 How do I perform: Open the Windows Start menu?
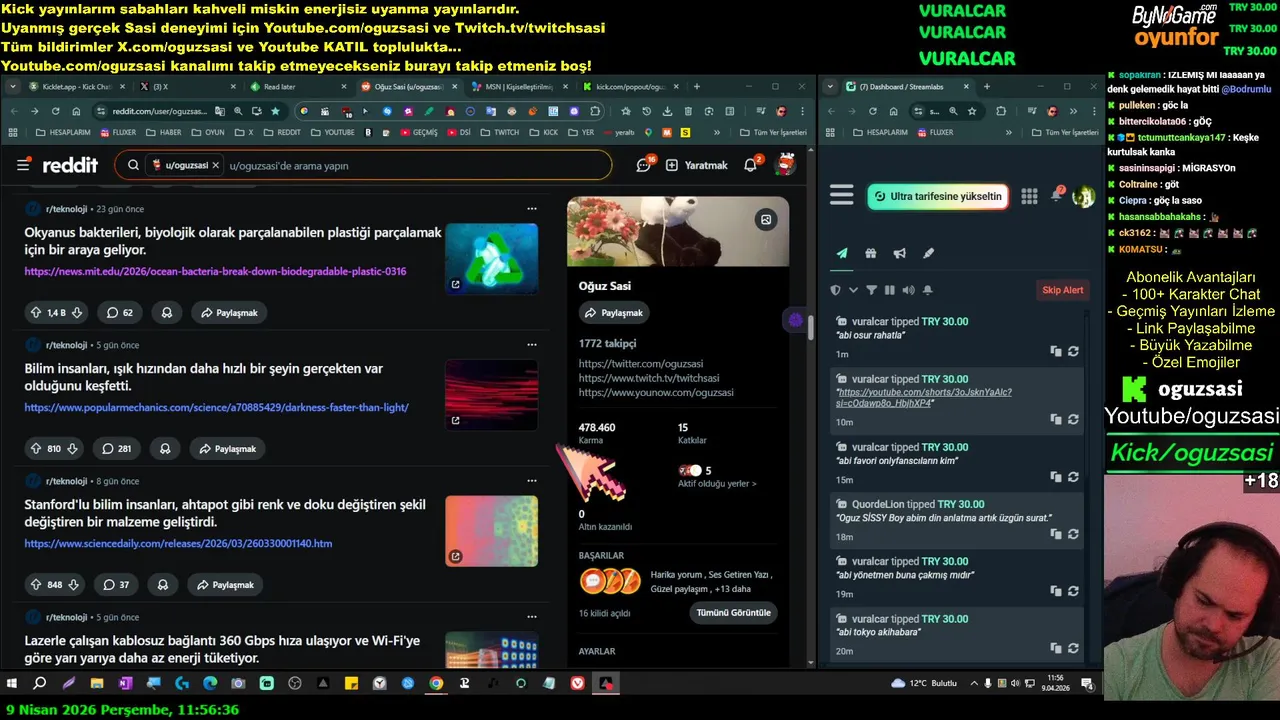click(12, 684)
